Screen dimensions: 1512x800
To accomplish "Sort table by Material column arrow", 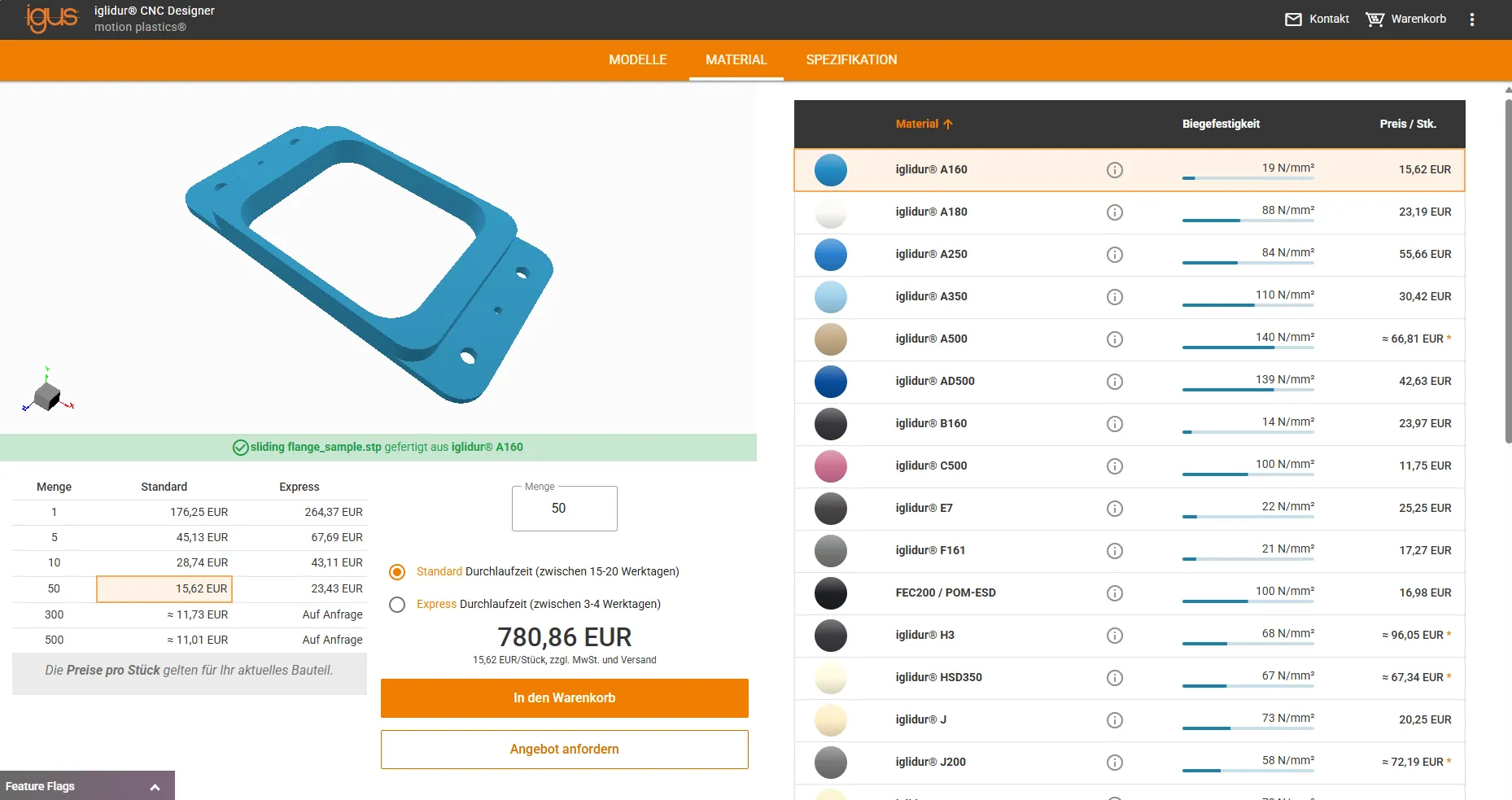I will [948, 125].
